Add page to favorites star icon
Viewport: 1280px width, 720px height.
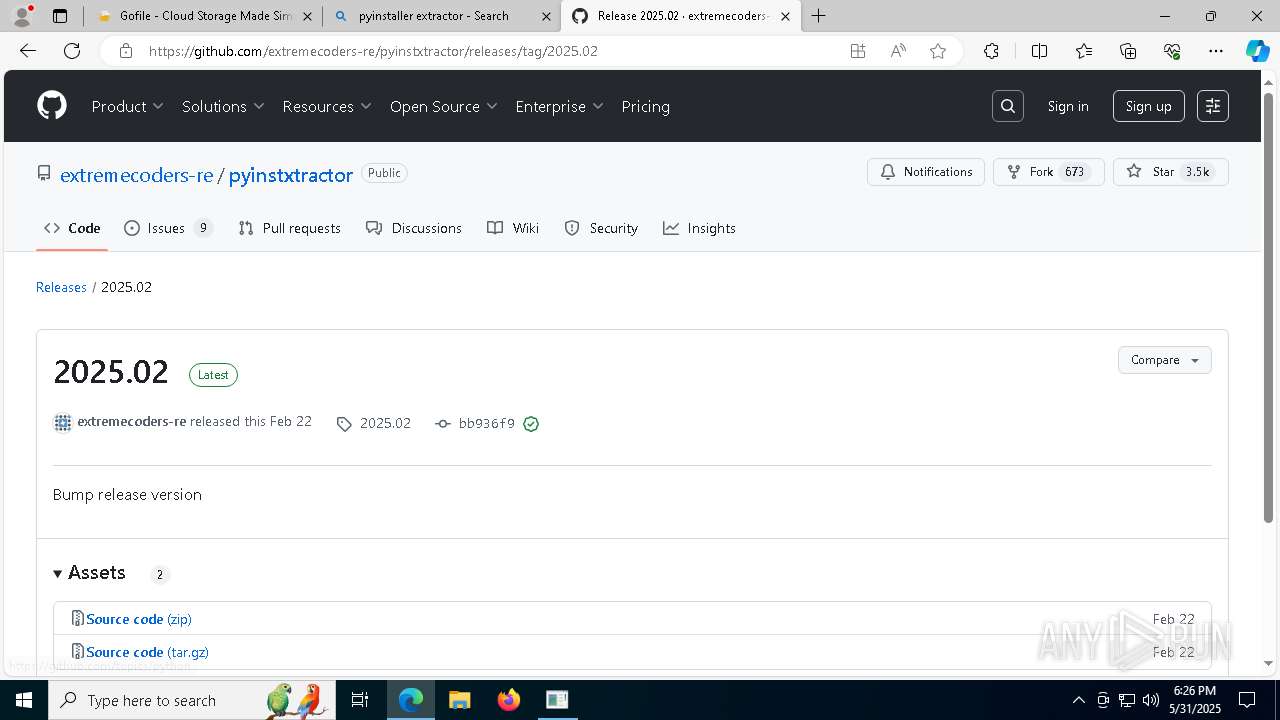point(938,51)
